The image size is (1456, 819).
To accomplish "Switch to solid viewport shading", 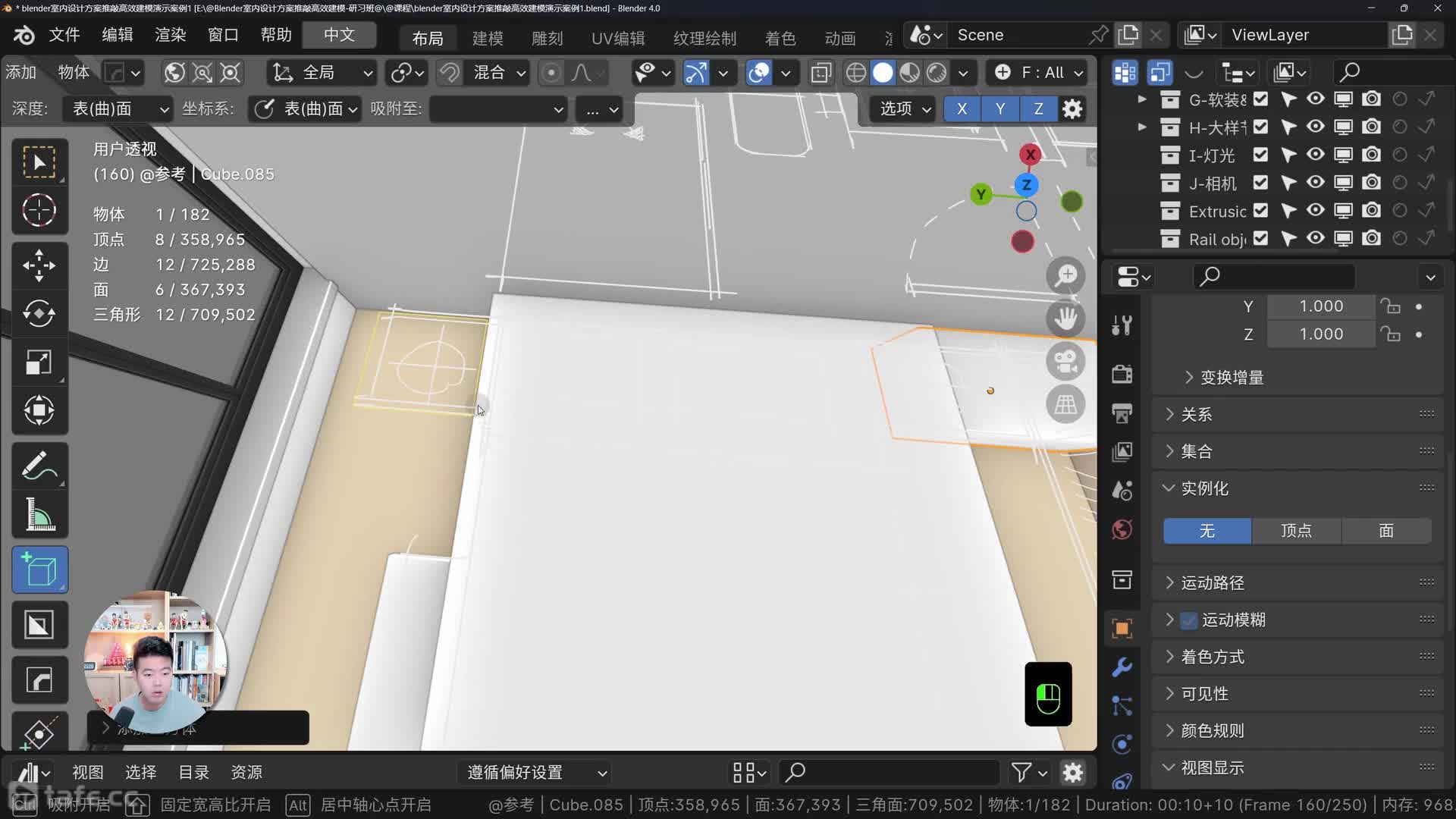I will [x=883, y=73].
